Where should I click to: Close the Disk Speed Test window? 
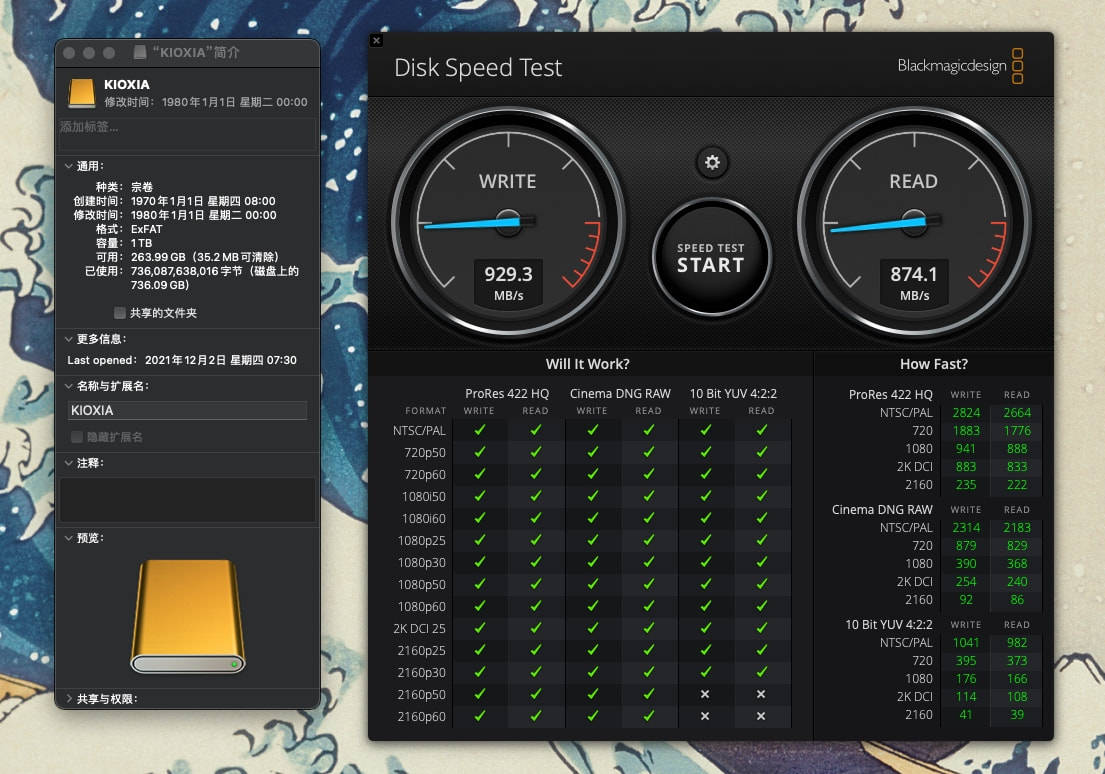click(376, 41)
